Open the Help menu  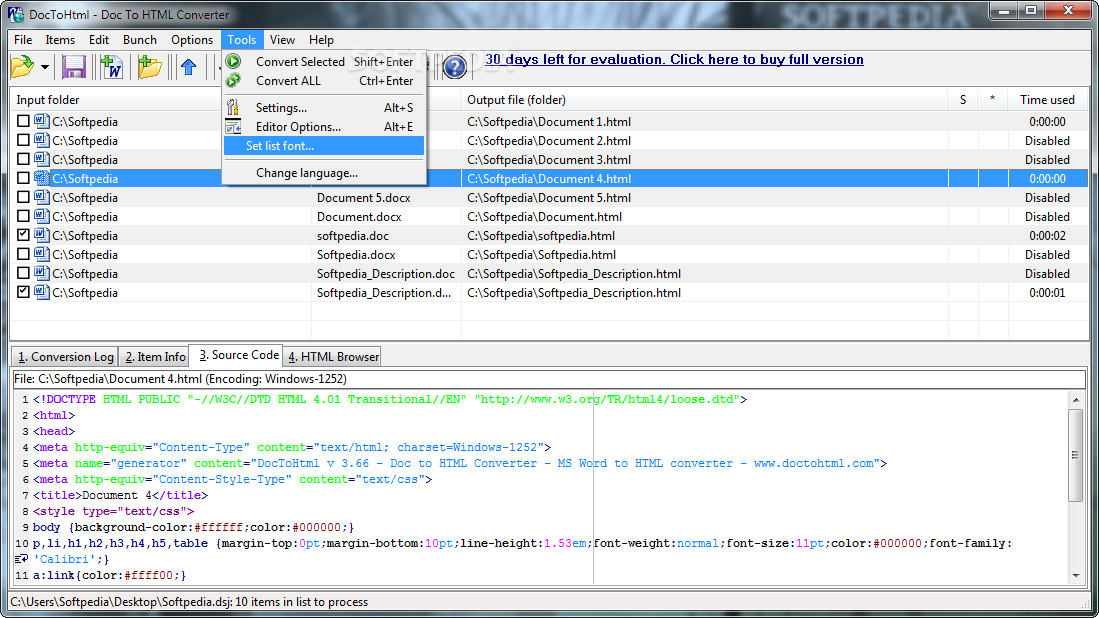tap(321, 40)
